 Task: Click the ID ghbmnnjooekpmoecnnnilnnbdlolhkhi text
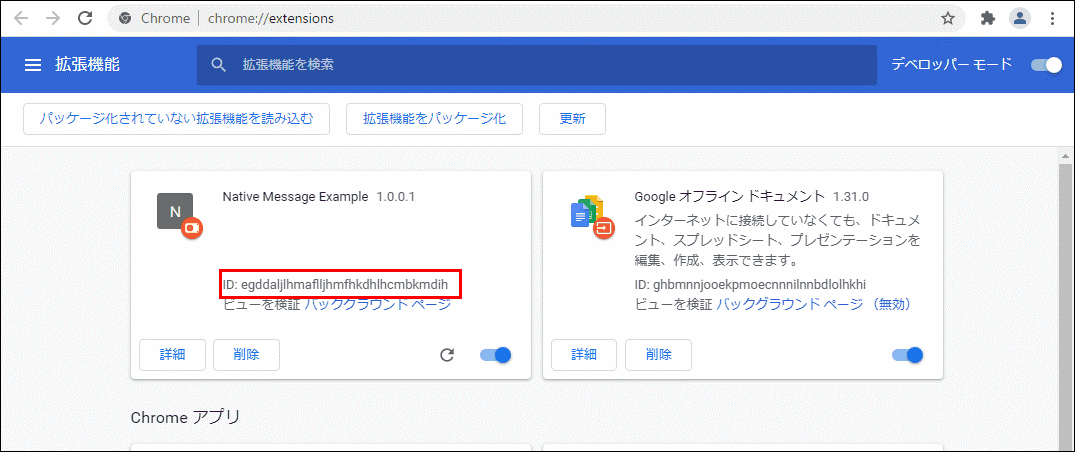(x=748, y=284)
